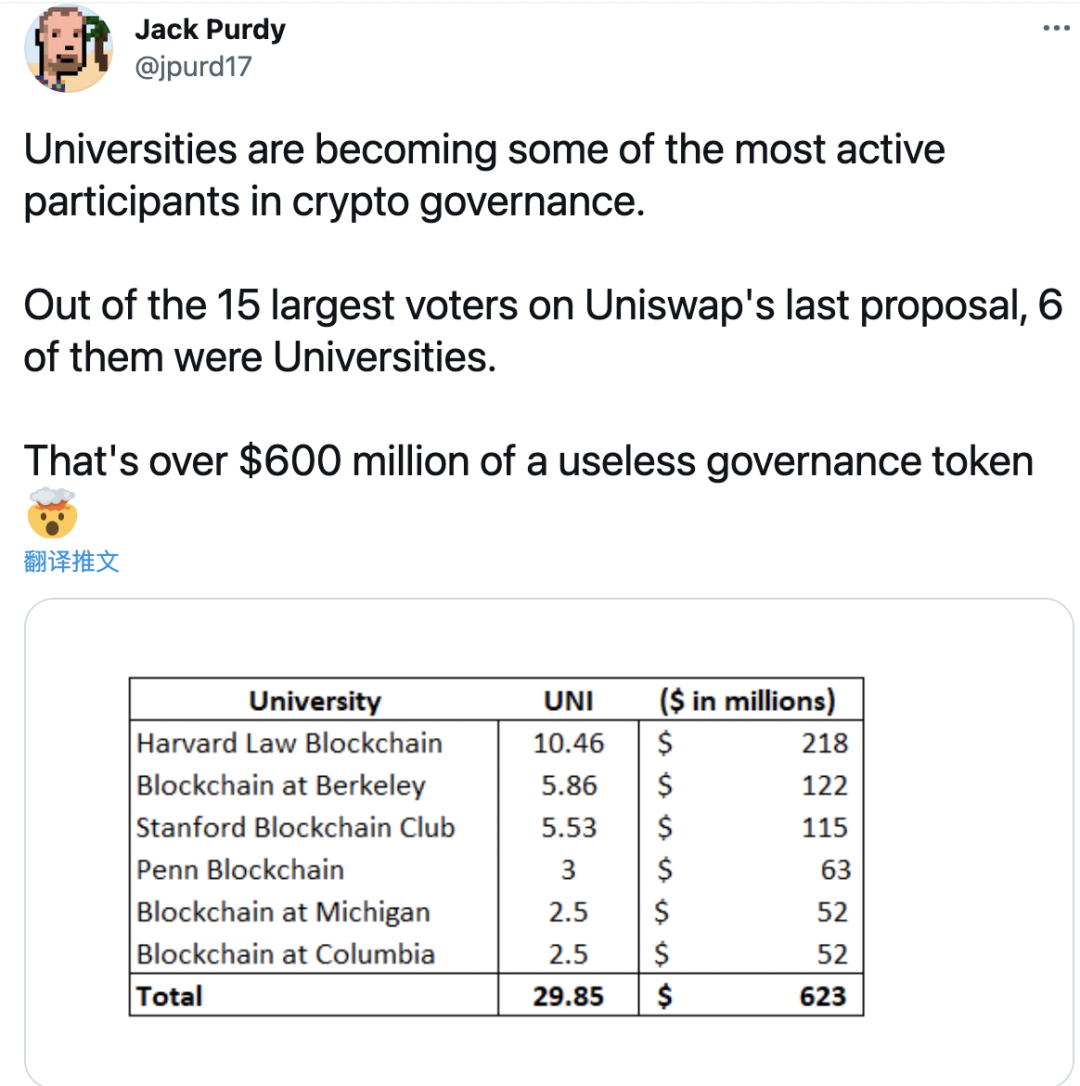Open the Jack Purdy display name link
This screenshot has width=1080, height=1086.
[x=210, y=29]
